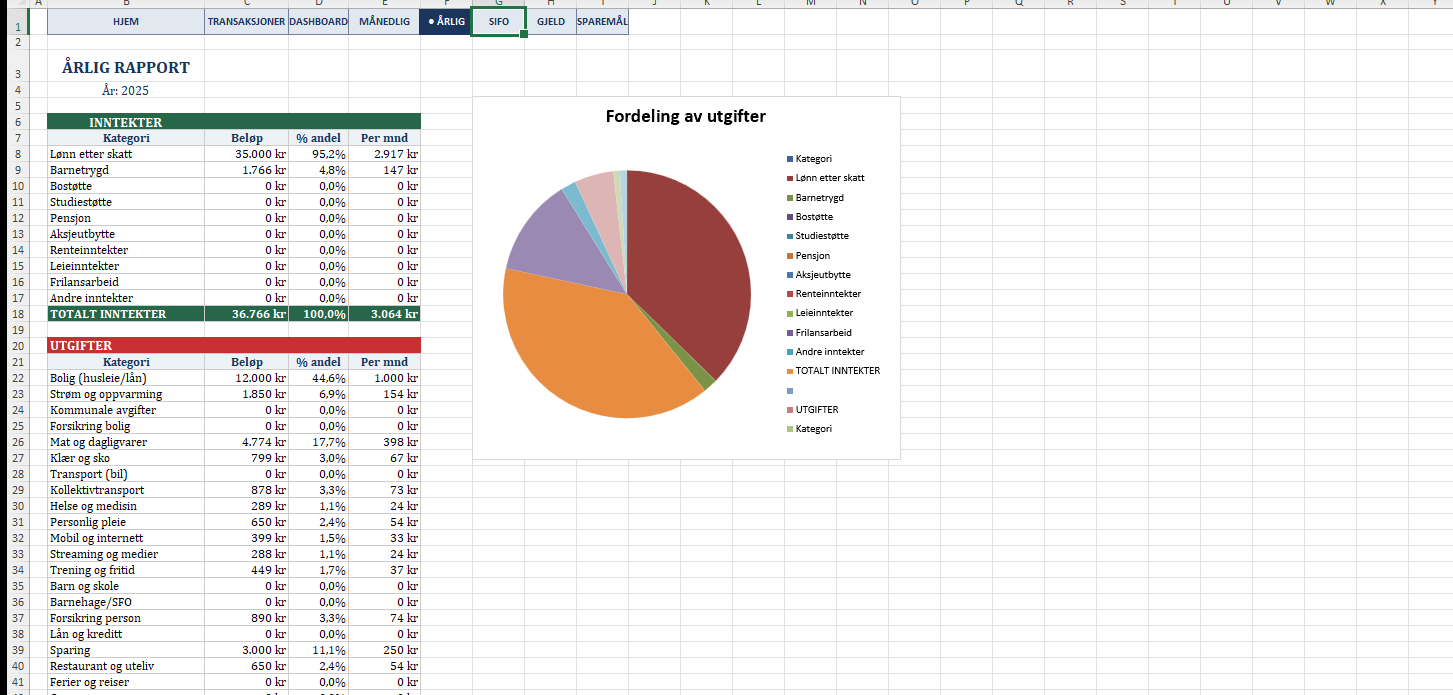Go to the TRANSAKSJONER navigation tab
This screenshot has width=1453, height=695.
click(246, 21)
